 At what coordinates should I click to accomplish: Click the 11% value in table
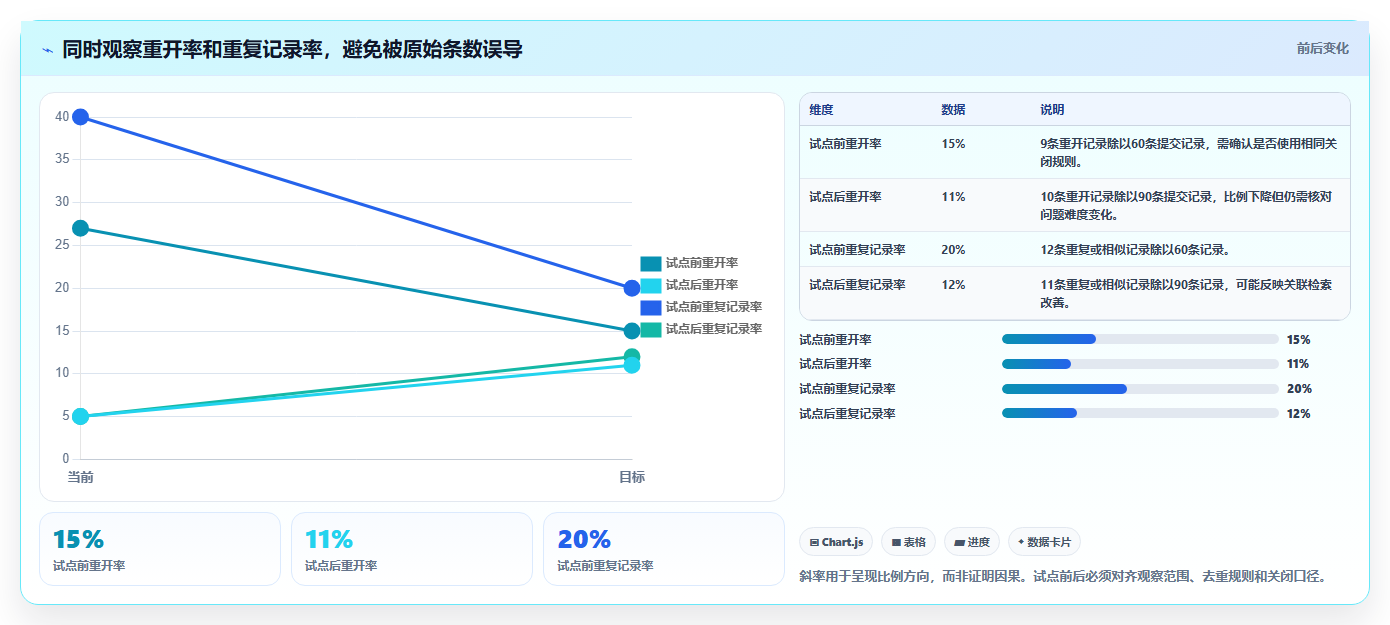click(x=953, y=197)
